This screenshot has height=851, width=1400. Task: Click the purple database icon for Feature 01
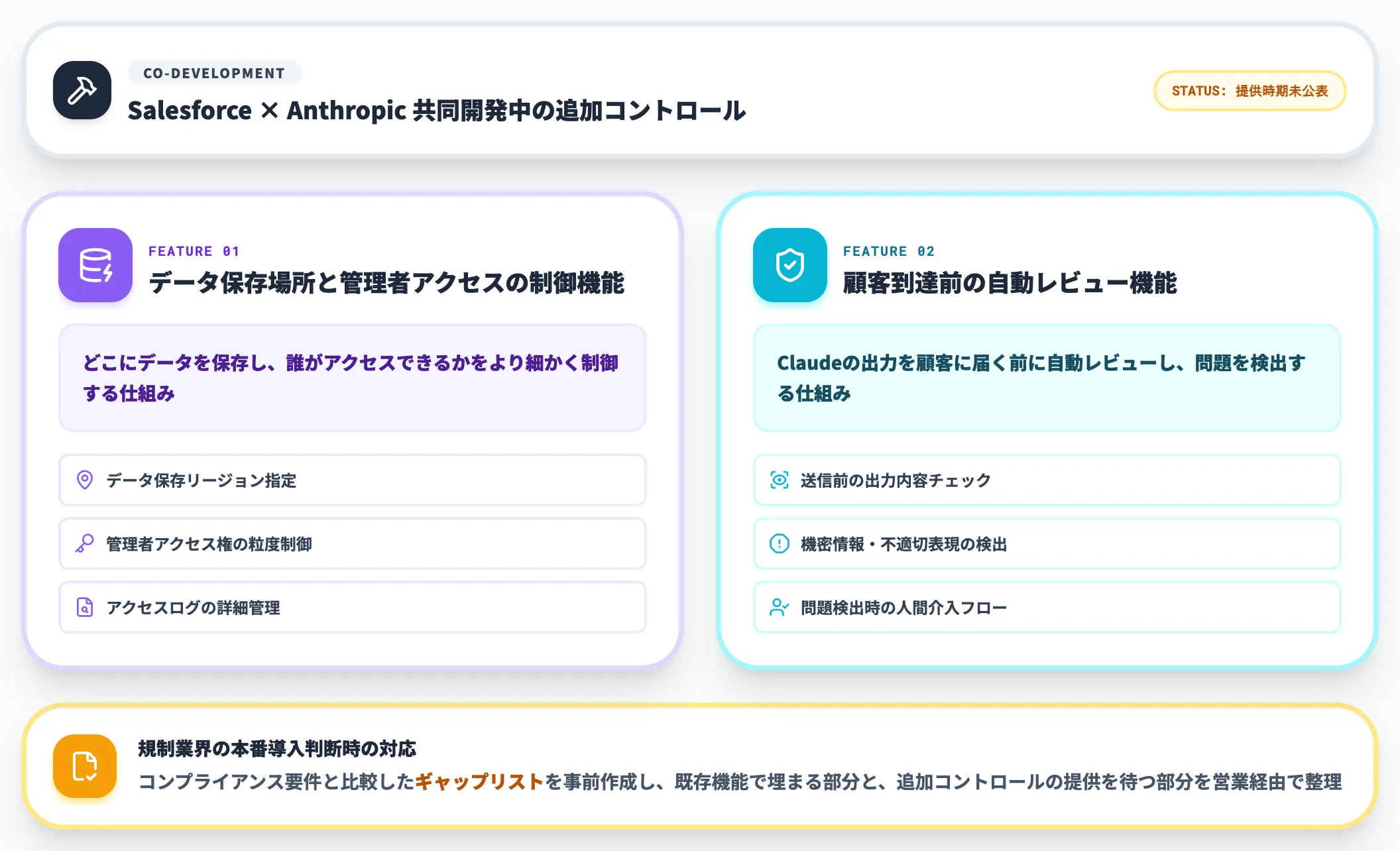coord(95,265)
